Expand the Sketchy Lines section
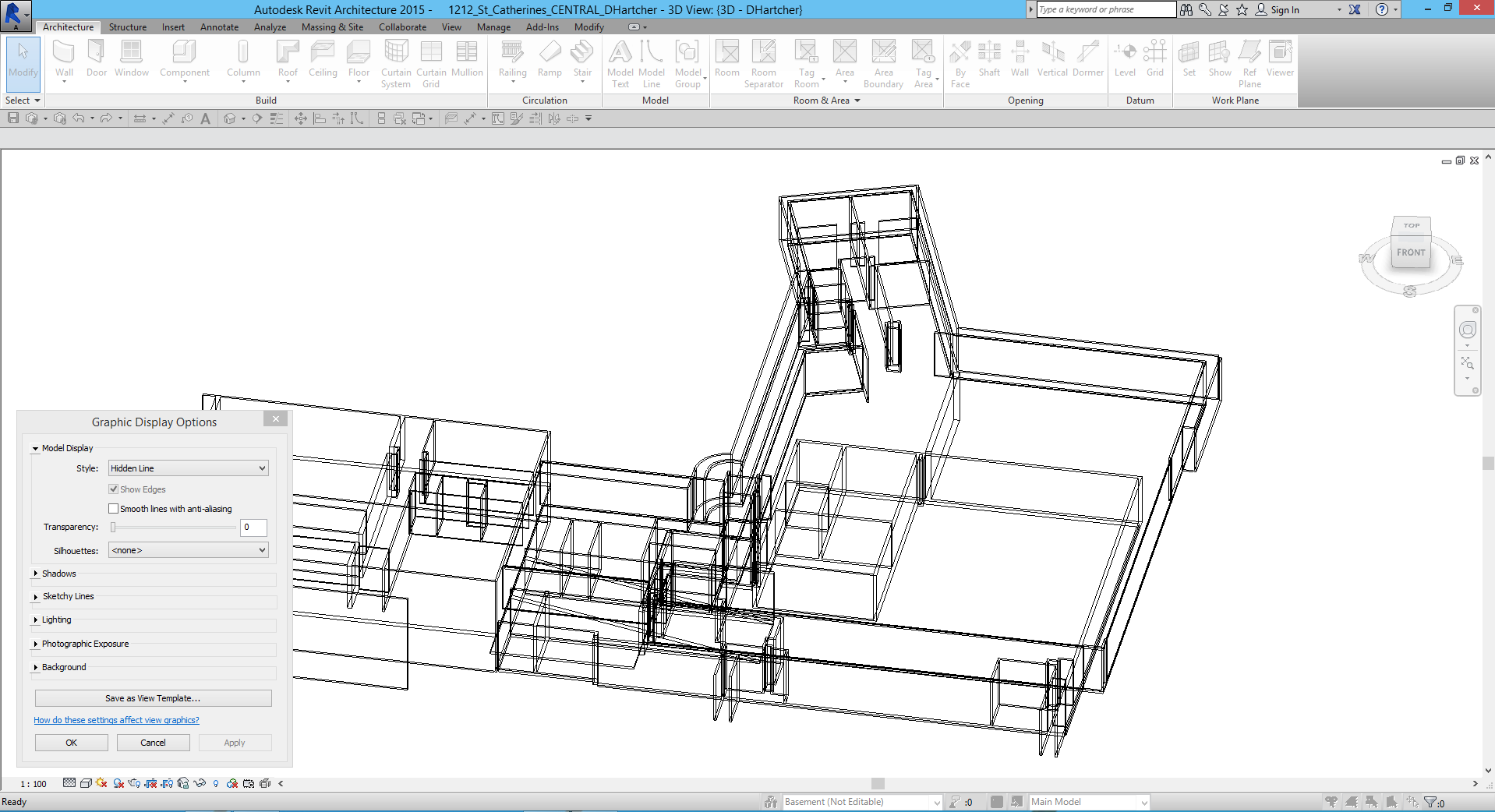The image size is (1495, 812). coord(36,597)
